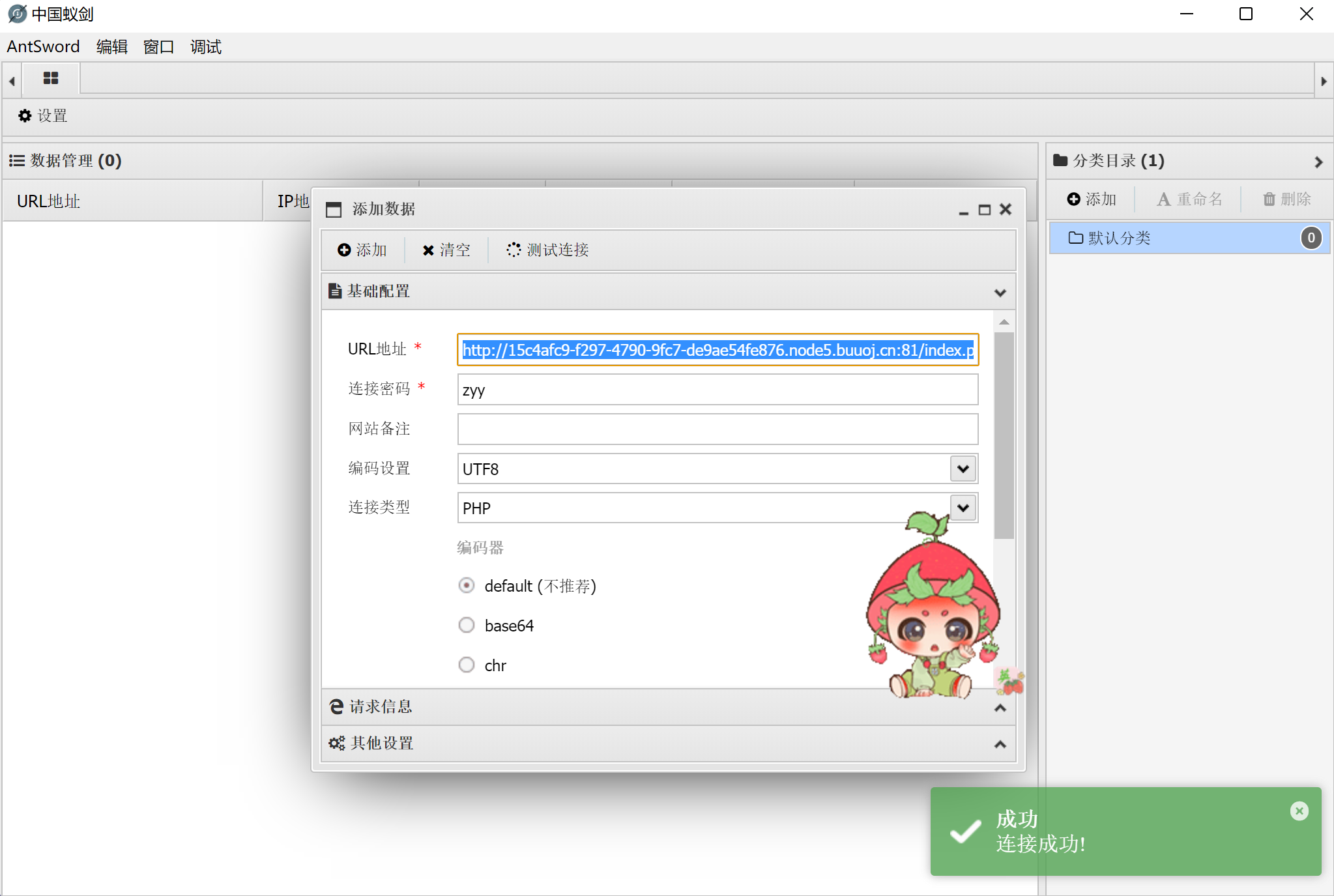The width and height of the screenshot is (1334, 896).
Task: Click the left arrow in the tab strip
Action: point(11,79)
